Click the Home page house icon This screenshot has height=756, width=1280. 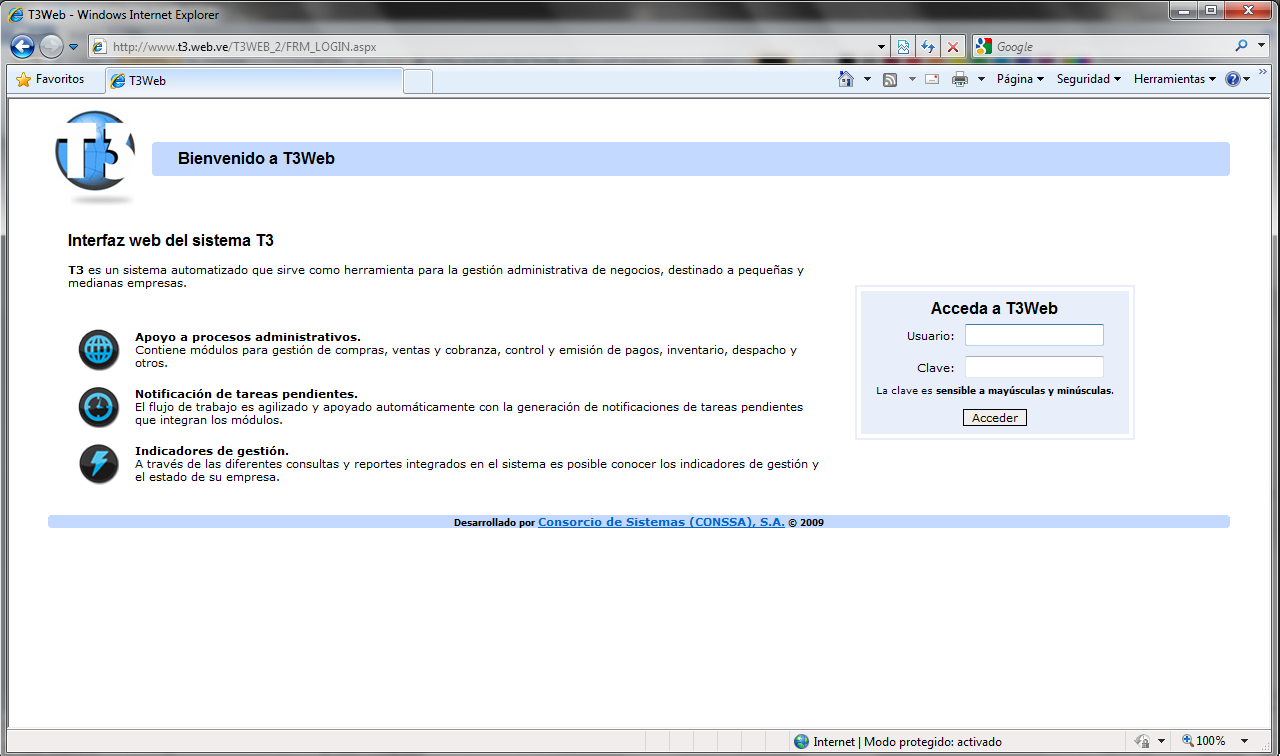(846, 79)
